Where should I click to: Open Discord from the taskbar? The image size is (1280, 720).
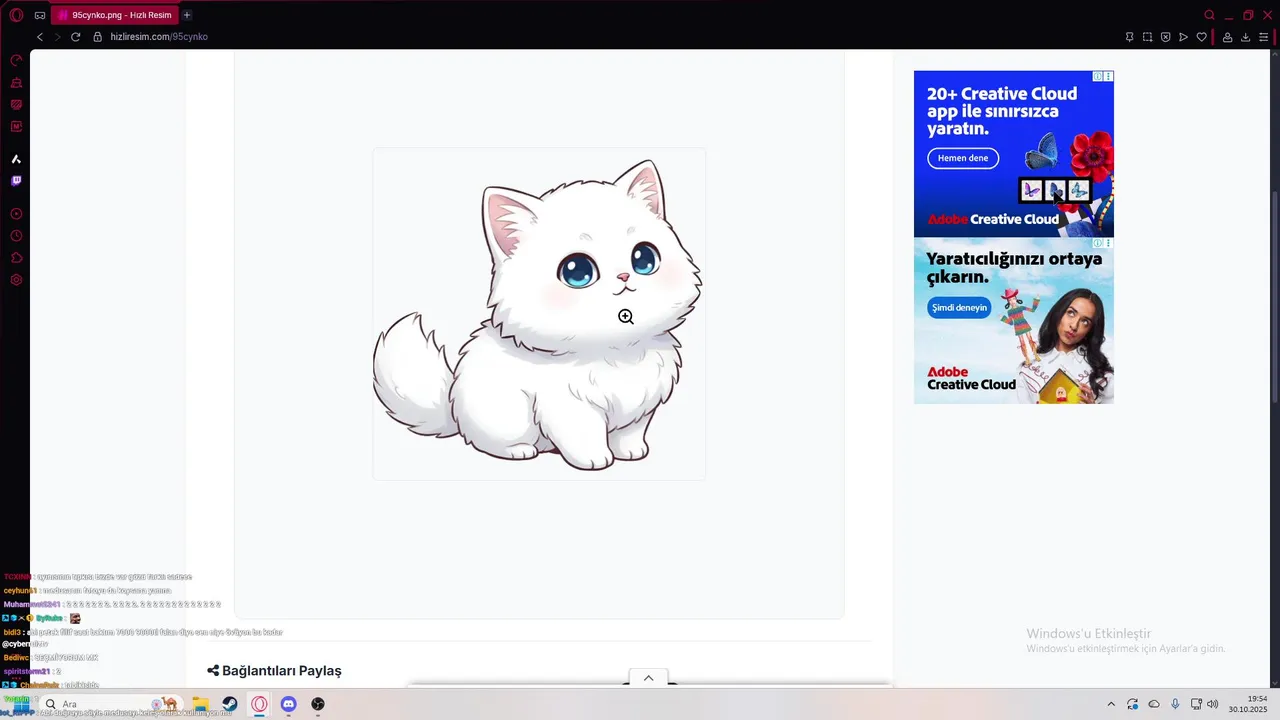(288, 704)
